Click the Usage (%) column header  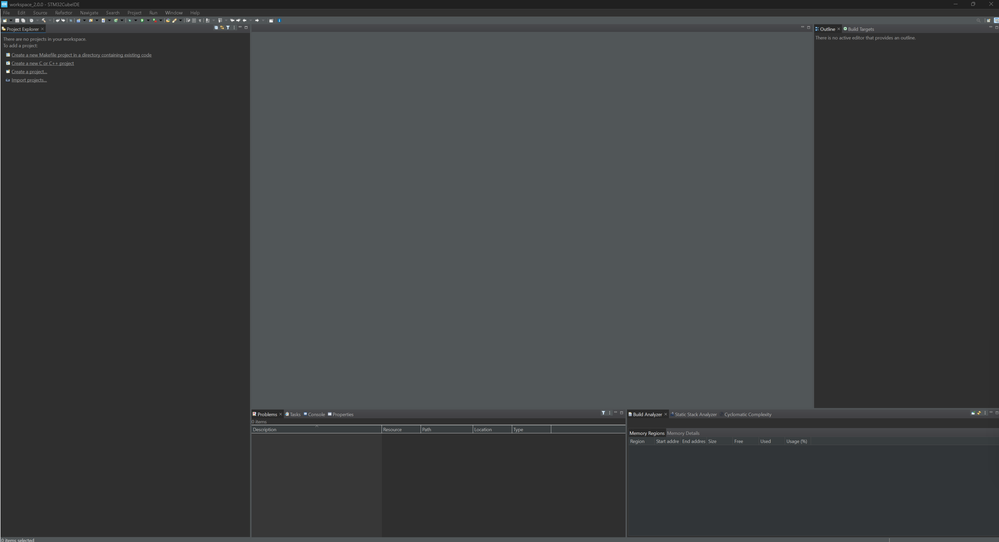point(796,441)
